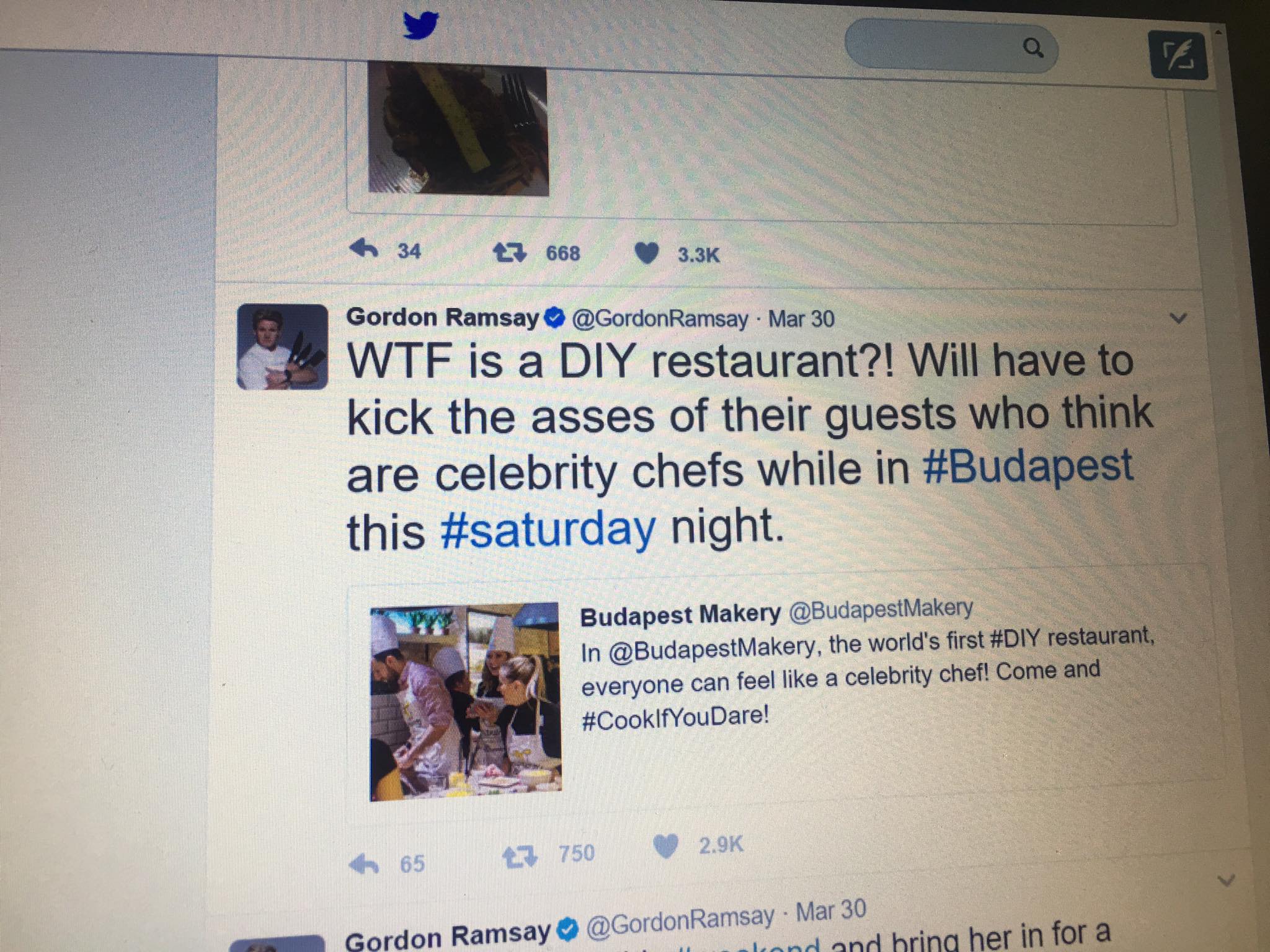This screenshot has height=952, width=1270.
Task: Open the #saturday hashtag link
Action: [x=548, y=529]
